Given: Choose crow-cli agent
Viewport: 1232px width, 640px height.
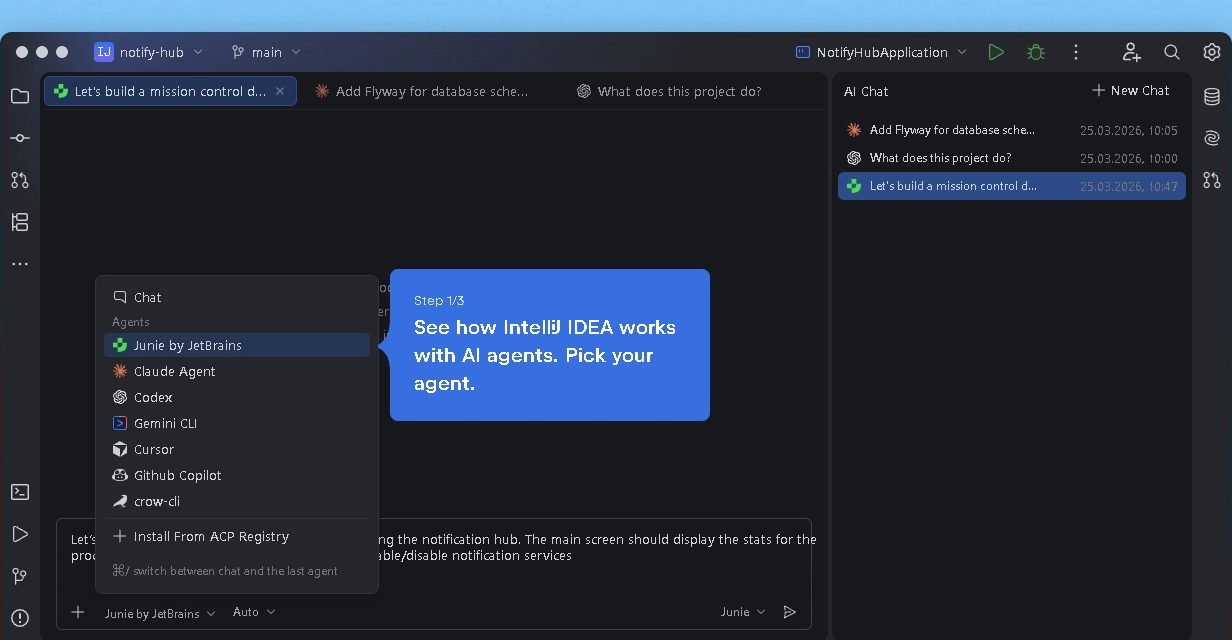Looking at the screenshot, I should point(237,501).
